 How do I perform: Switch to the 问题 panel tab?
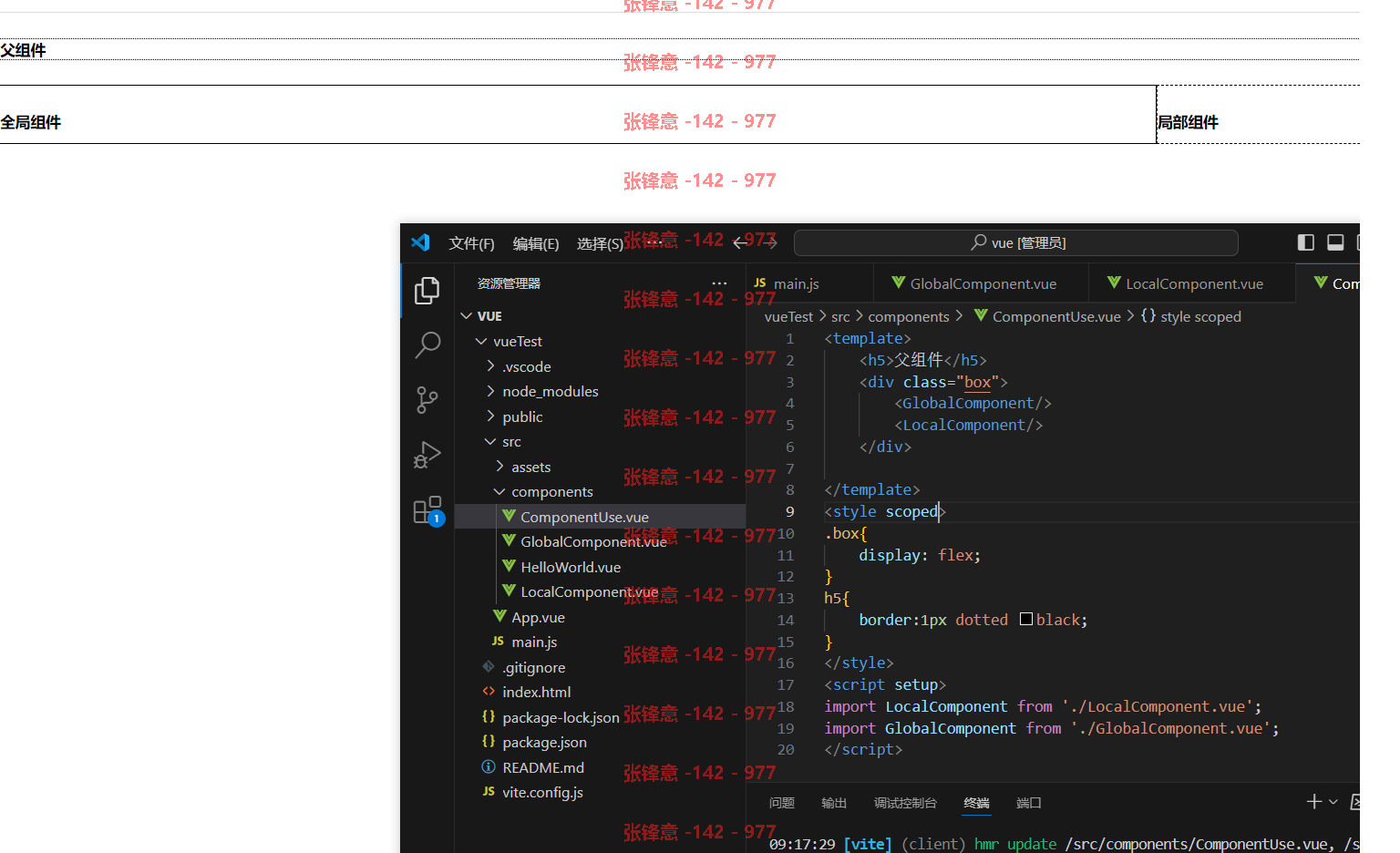pos(781,803)
